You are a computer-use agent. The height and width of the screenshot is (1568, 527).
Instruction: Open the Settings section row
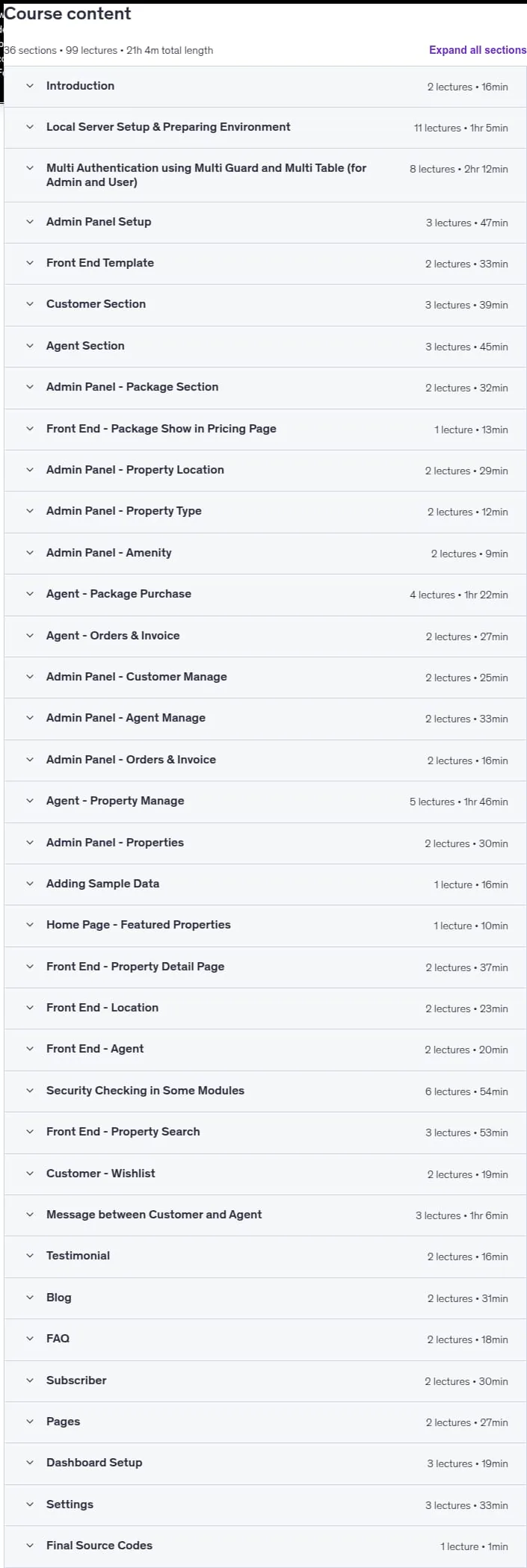265,1505
